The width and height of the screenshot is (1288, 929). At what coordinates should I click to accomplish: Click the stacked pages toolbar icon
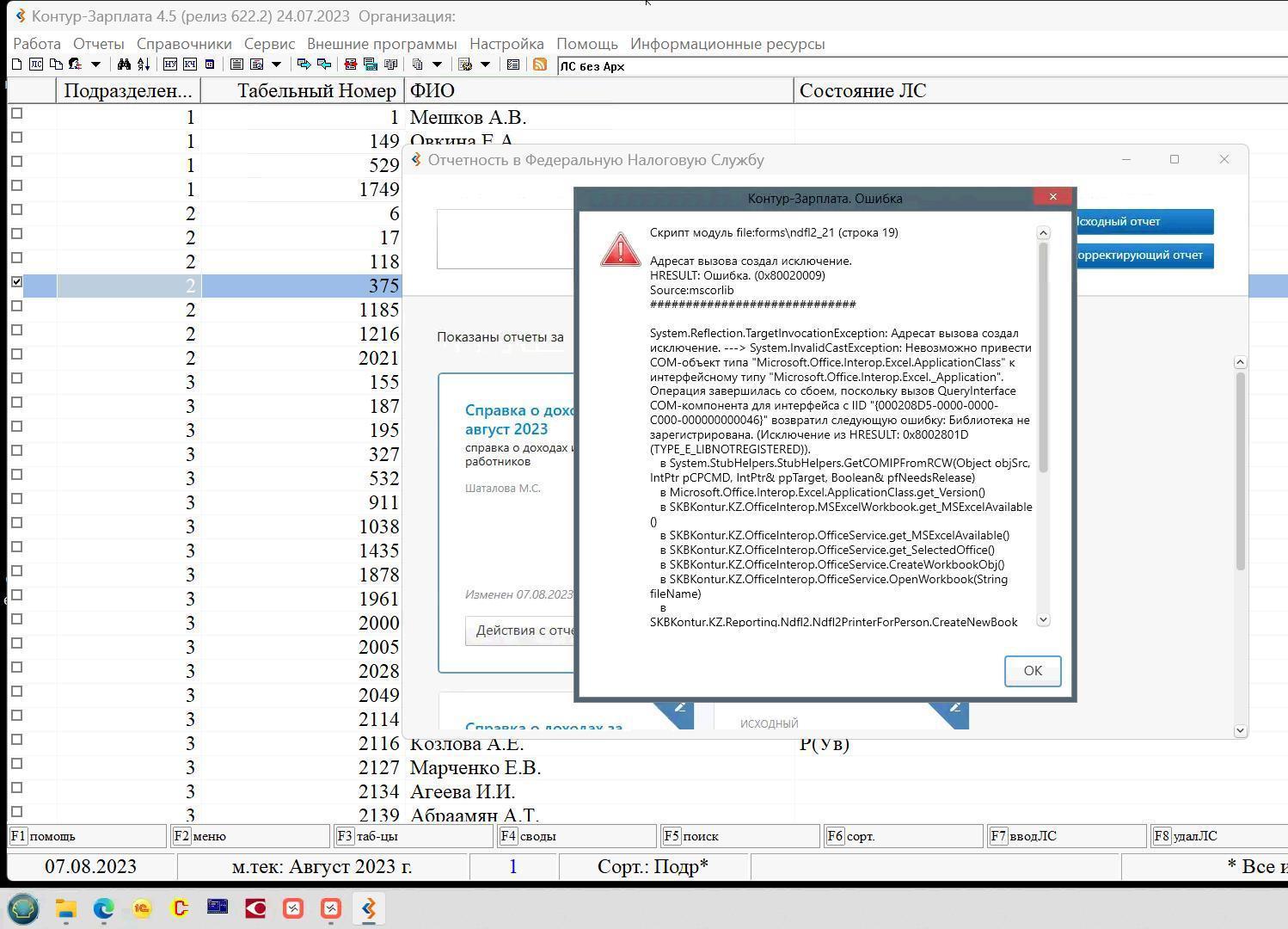(x=418, y=65)
